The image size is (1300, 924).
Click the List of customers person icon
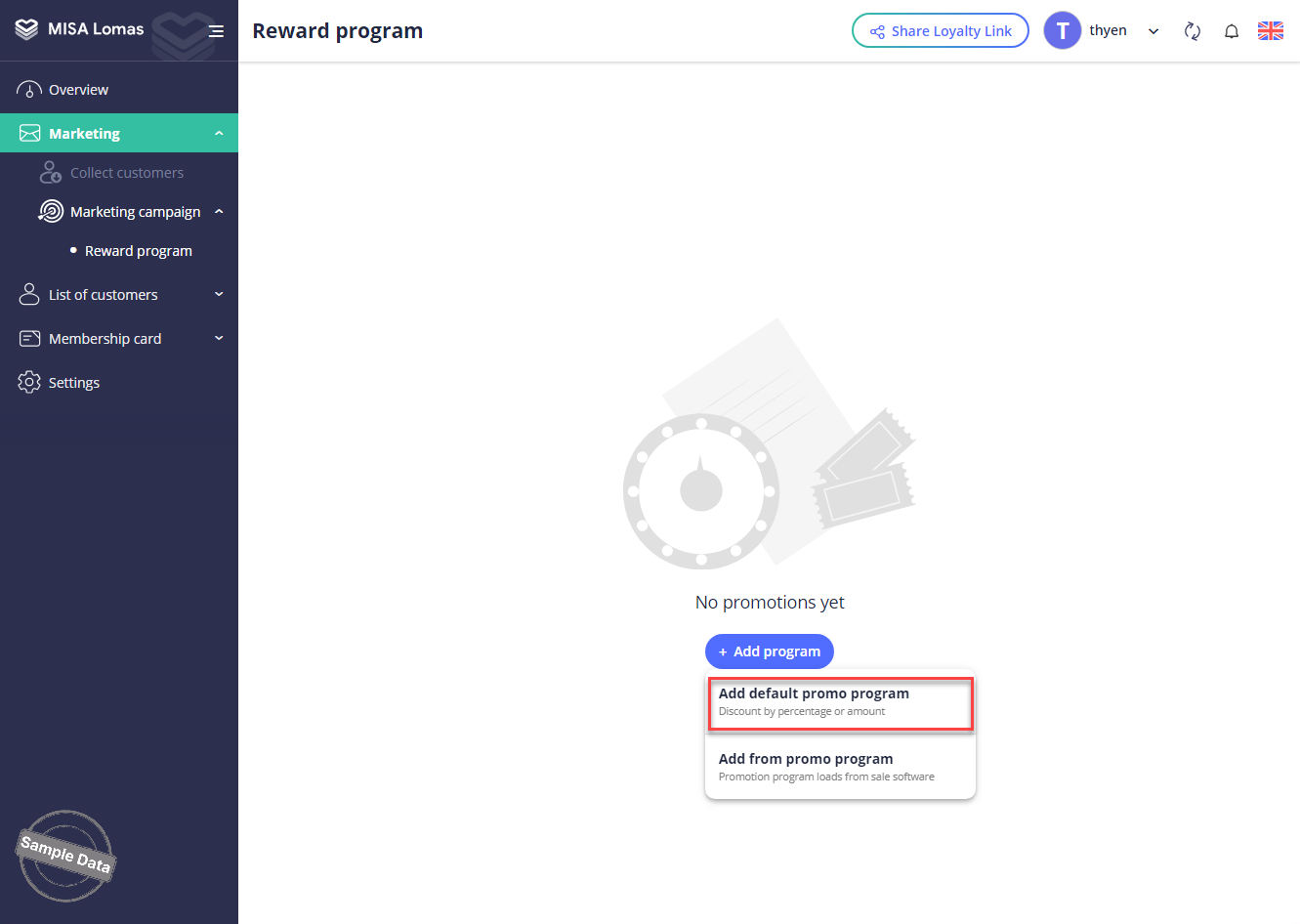click(x=29, y=294)
